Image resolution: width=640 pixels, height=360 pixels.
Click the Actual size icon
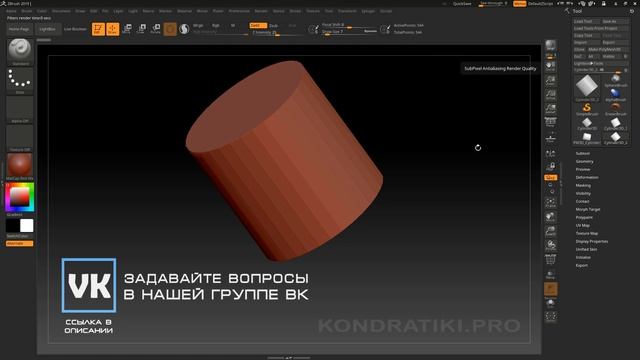point(551,94)
